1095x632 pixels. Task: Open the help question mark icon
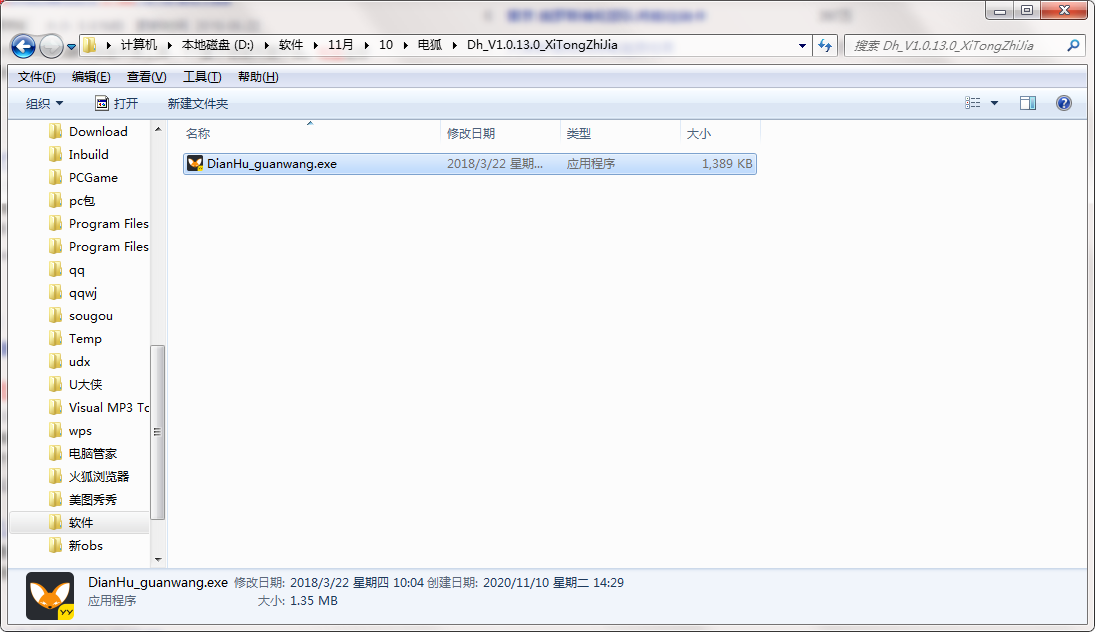coord(1063,103)
